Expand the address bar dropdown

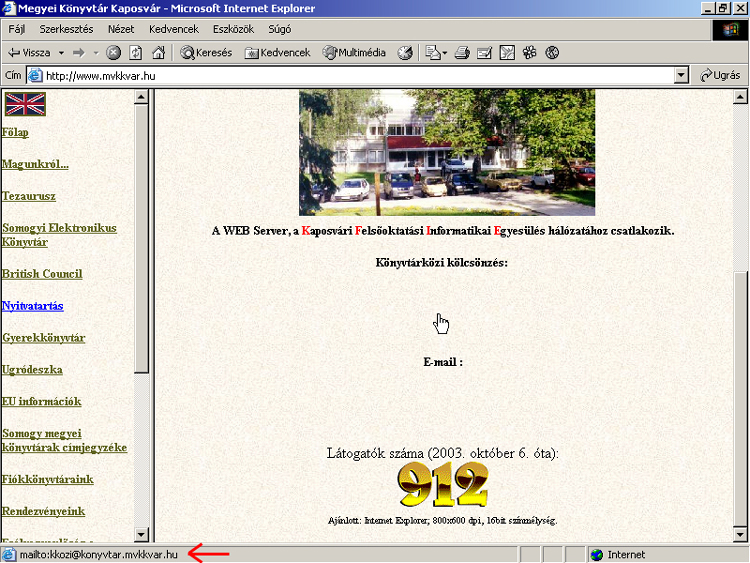(x=681, y=76)
